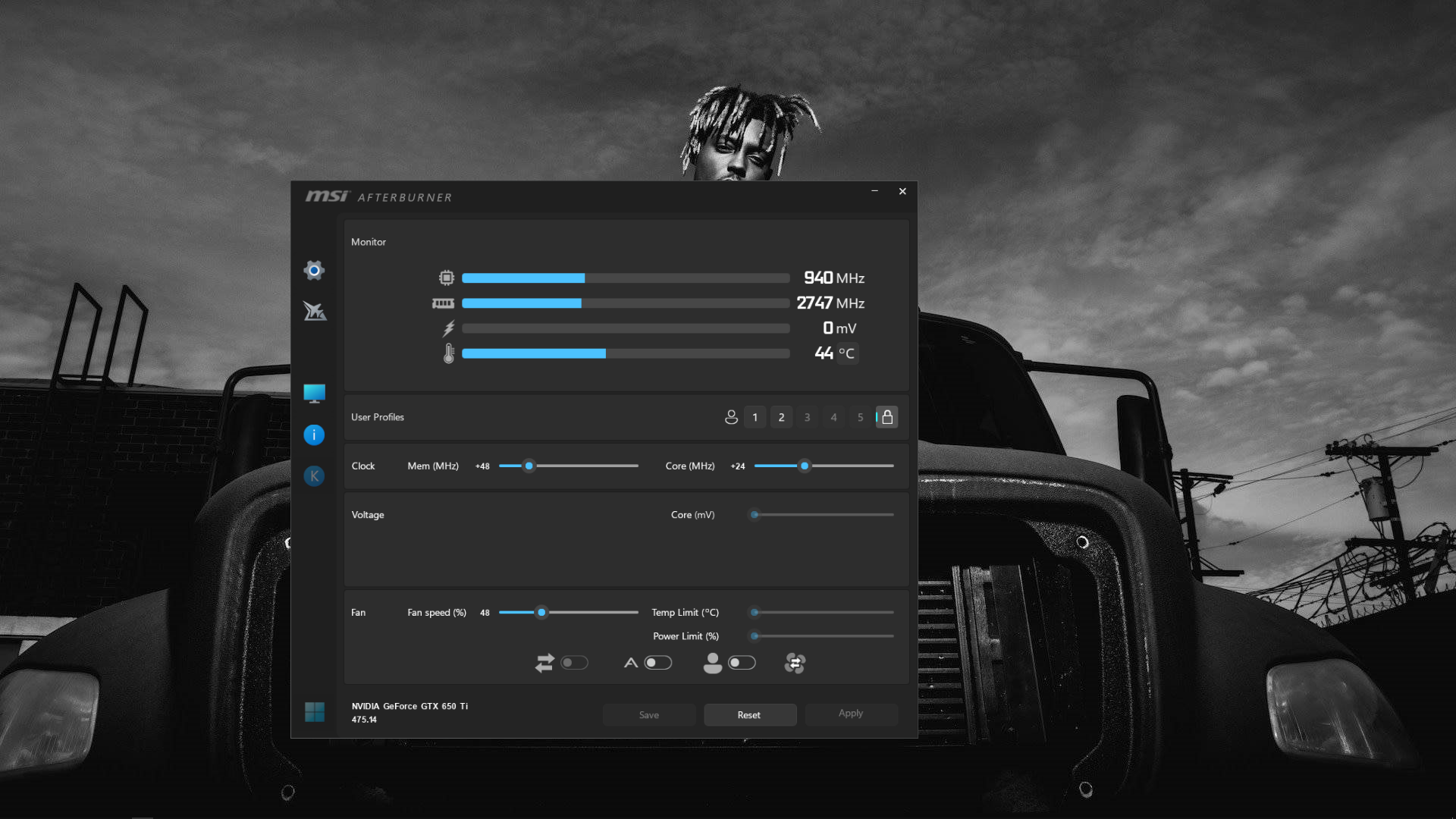Click the memory clock icon
The width and height of the screenshot is (1456, 819).
(x=443, y=303)
